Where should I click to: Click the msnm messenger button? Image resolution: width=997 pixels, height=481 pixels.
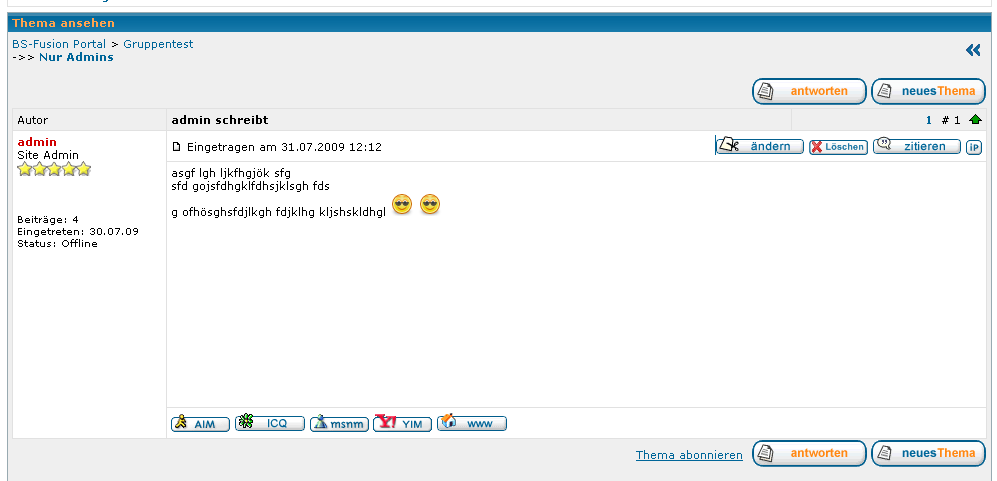340,423
